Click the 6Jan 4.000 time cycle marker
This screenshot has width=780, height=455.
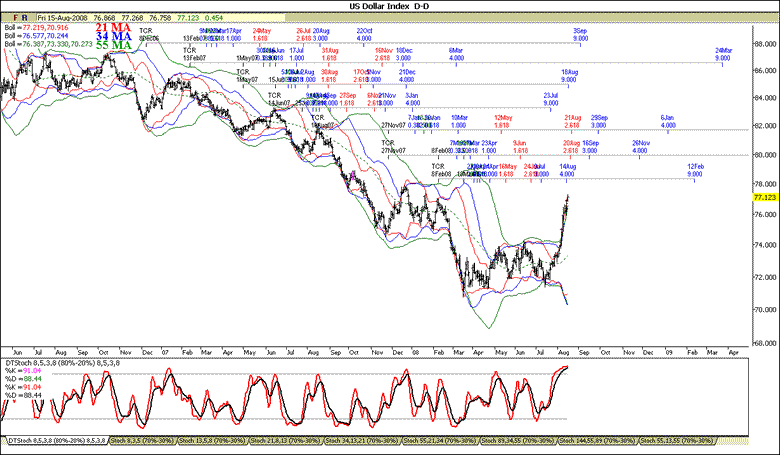(667, 121)
